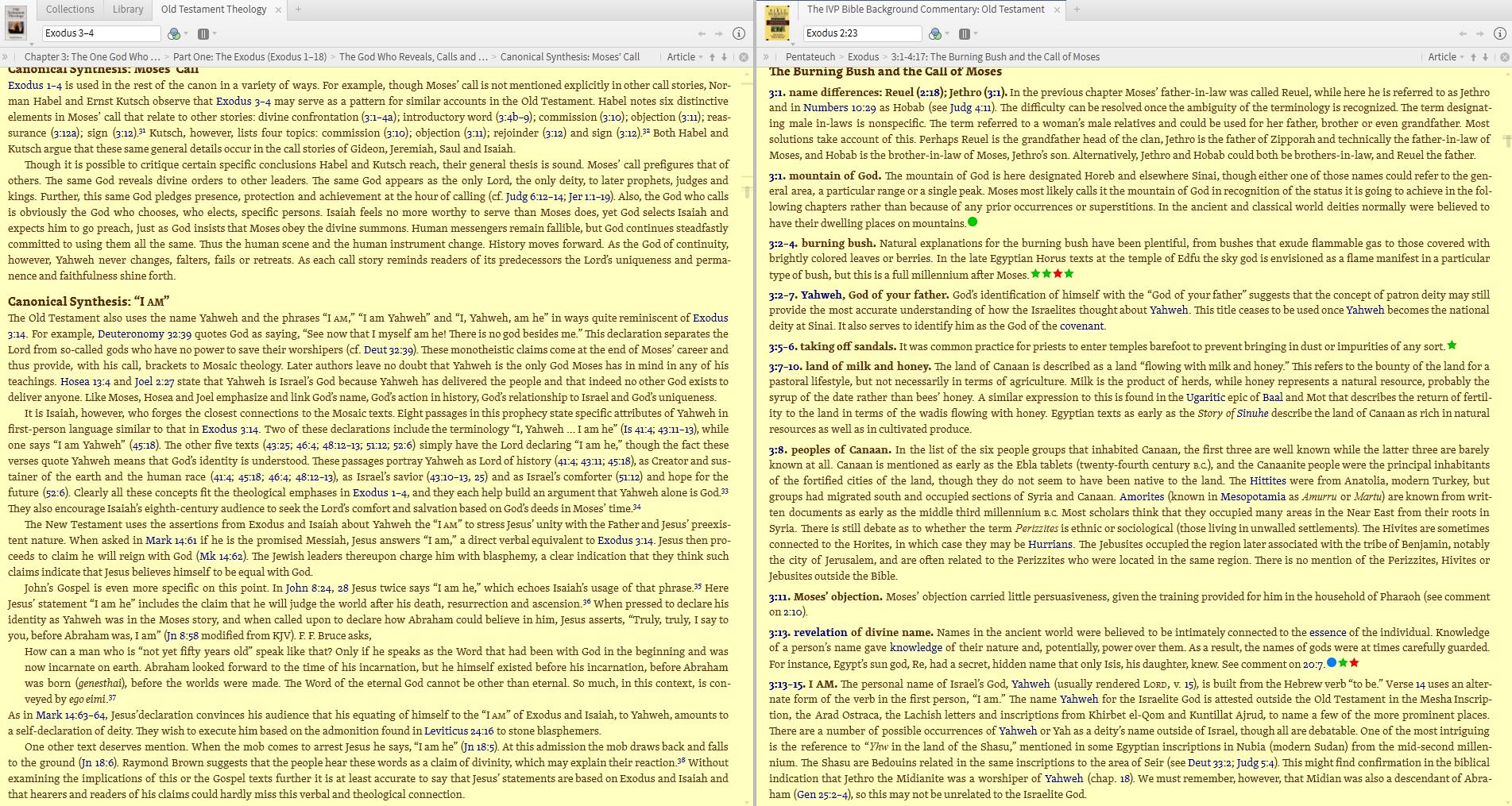Show resource information for IVP Commentary

1500,33
